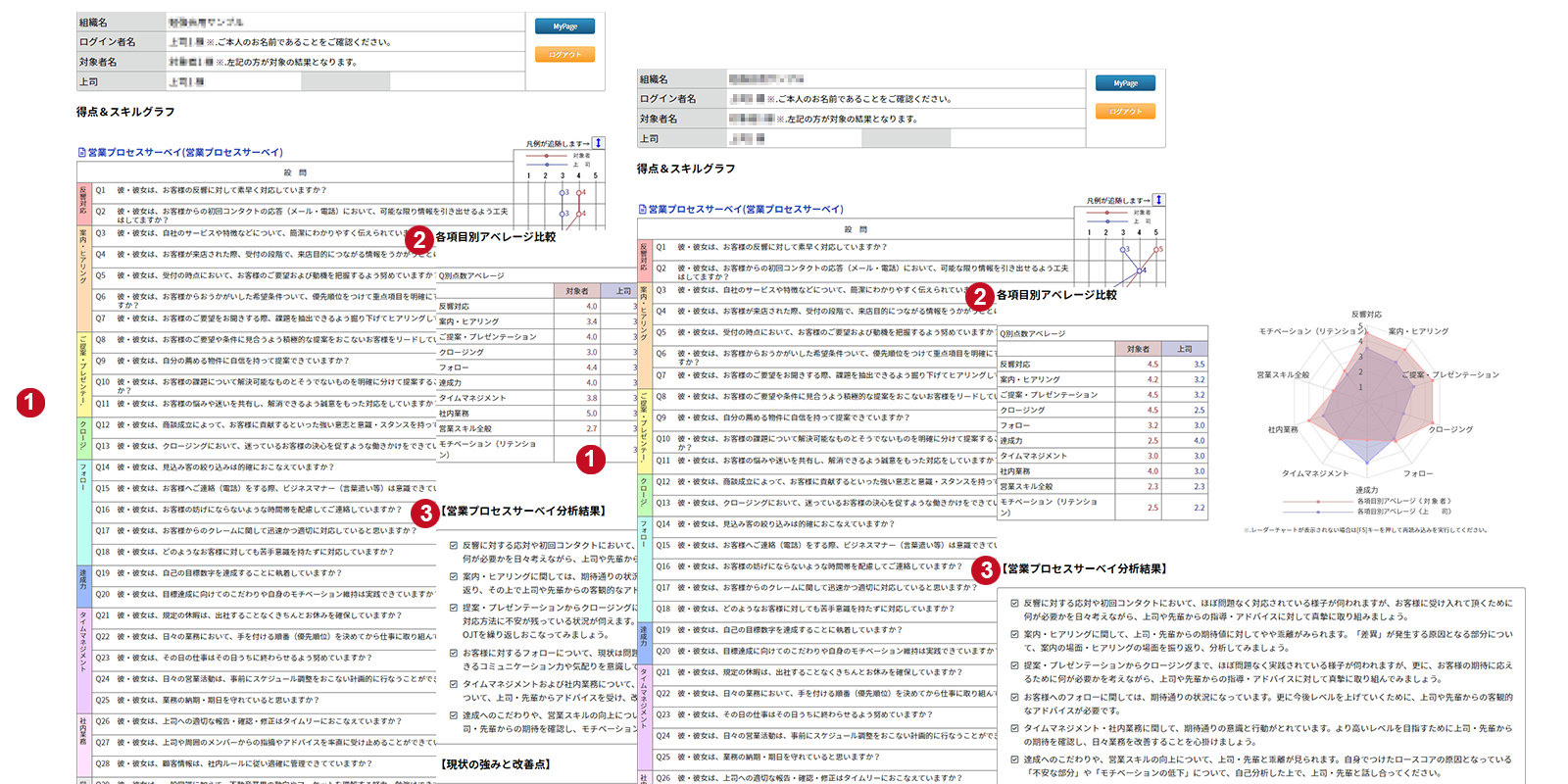Image resolution: width=1568 pixels, height=784 pixels.
Task: Click the pink 対象者 column header in the right table
Action: (x=1138, y=349)
